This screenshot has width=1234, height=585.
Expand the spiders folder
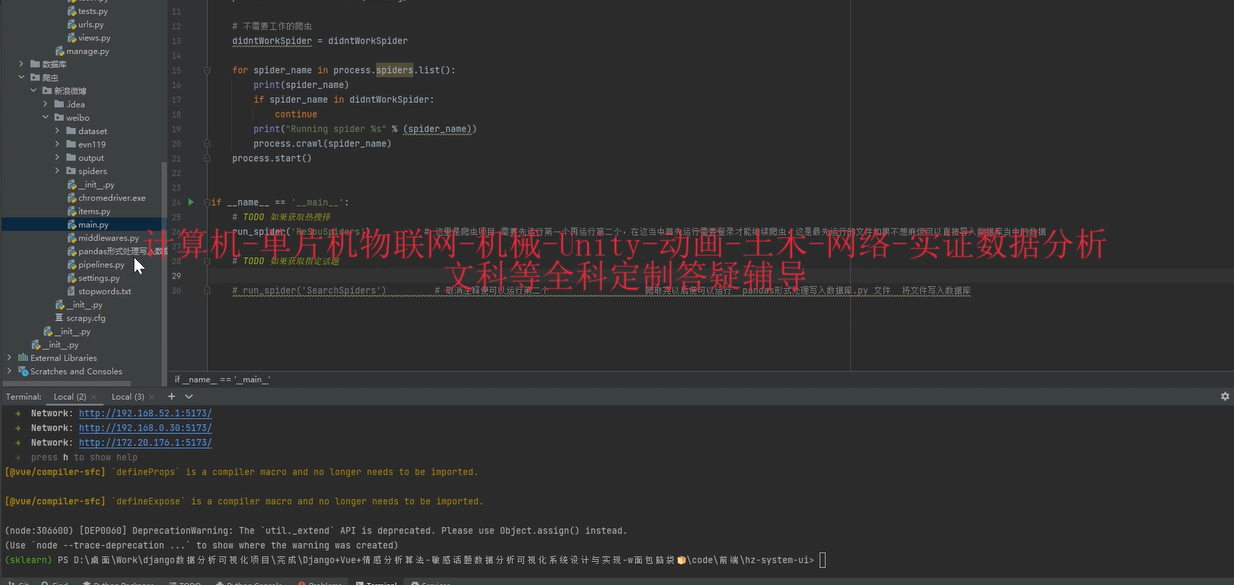pyautogui.click(x=57, y=171)
